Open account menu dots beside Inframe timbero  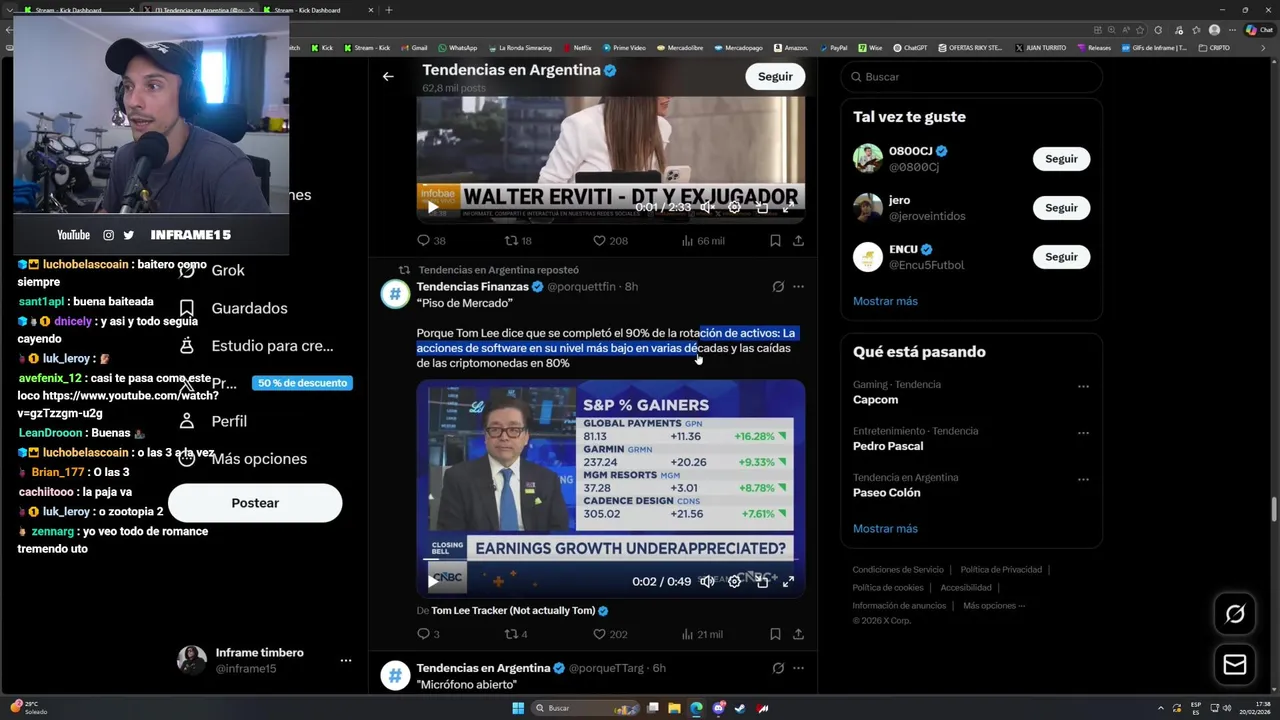tap(345, 661)
